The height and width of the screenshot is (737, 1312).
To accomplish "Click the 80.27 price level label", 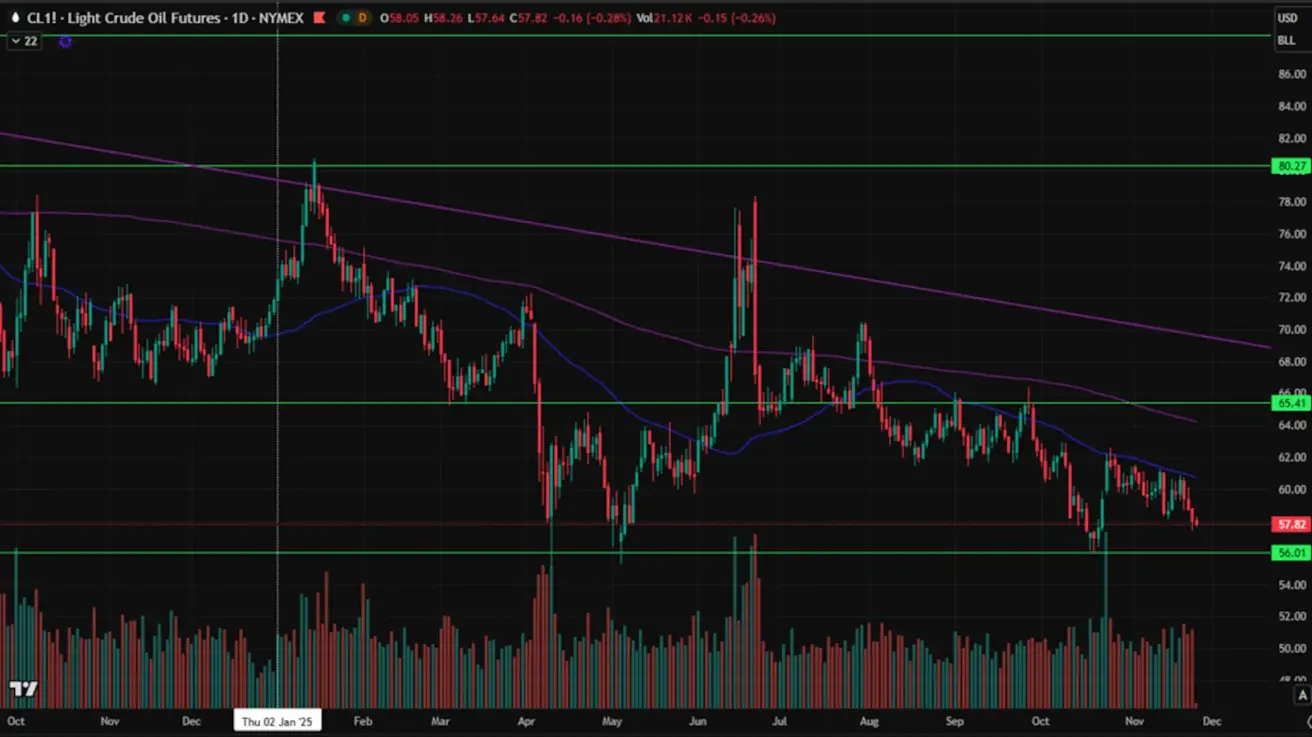I will pos(1290,167).
